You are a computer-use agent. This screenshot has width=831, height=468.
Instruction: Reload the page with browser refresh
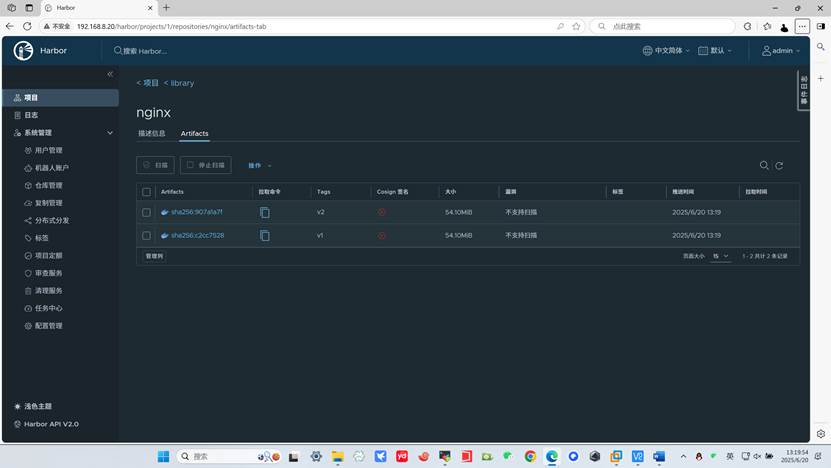pyautogui.click(x=27, y=26)
